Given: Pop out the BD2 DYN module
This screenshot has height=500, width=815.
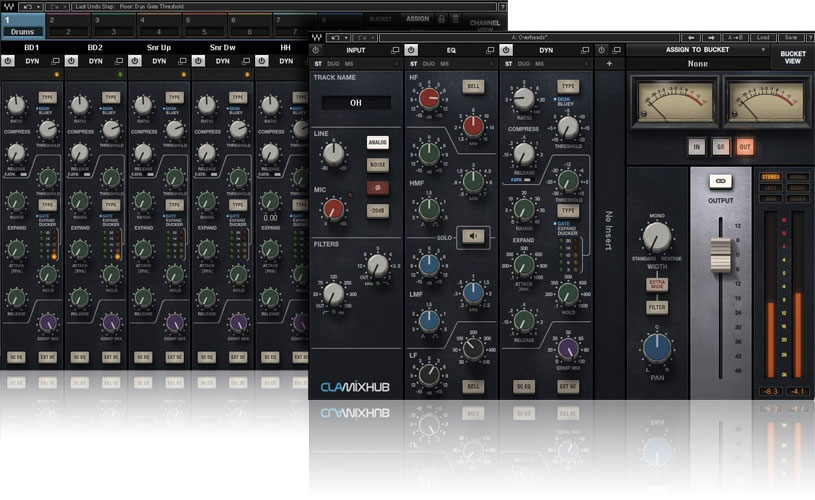Looking at the screenshot, I should tap(121, 61).
